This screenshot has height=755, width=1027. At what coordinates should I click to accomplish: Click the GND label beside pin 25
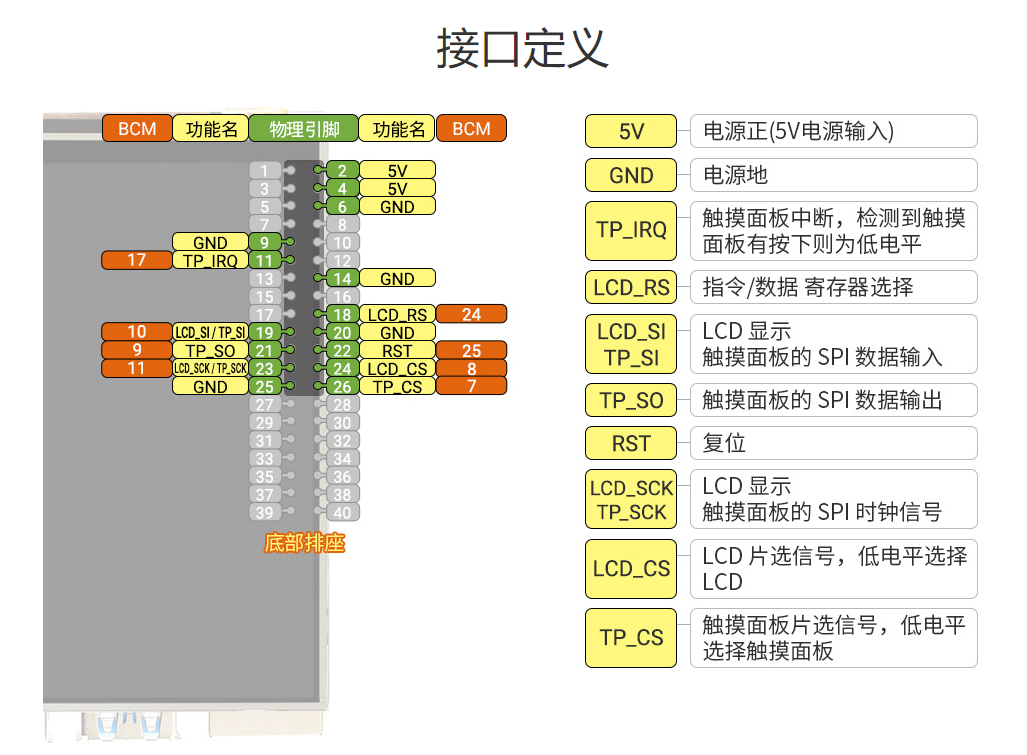[210, 386]
